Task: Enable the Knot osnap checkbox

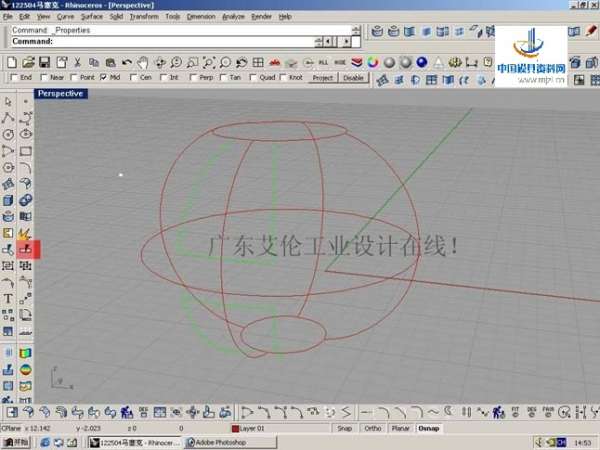Action: click(x=283, y=78)
